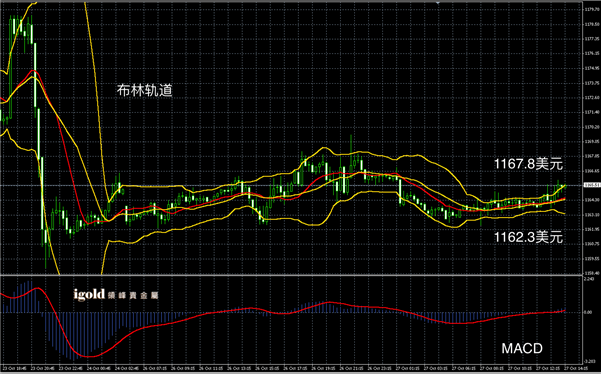Screen dimensions: 601x374
Task: Click the chart shift triangle marker at top
Action: click(x=438, y=2)
